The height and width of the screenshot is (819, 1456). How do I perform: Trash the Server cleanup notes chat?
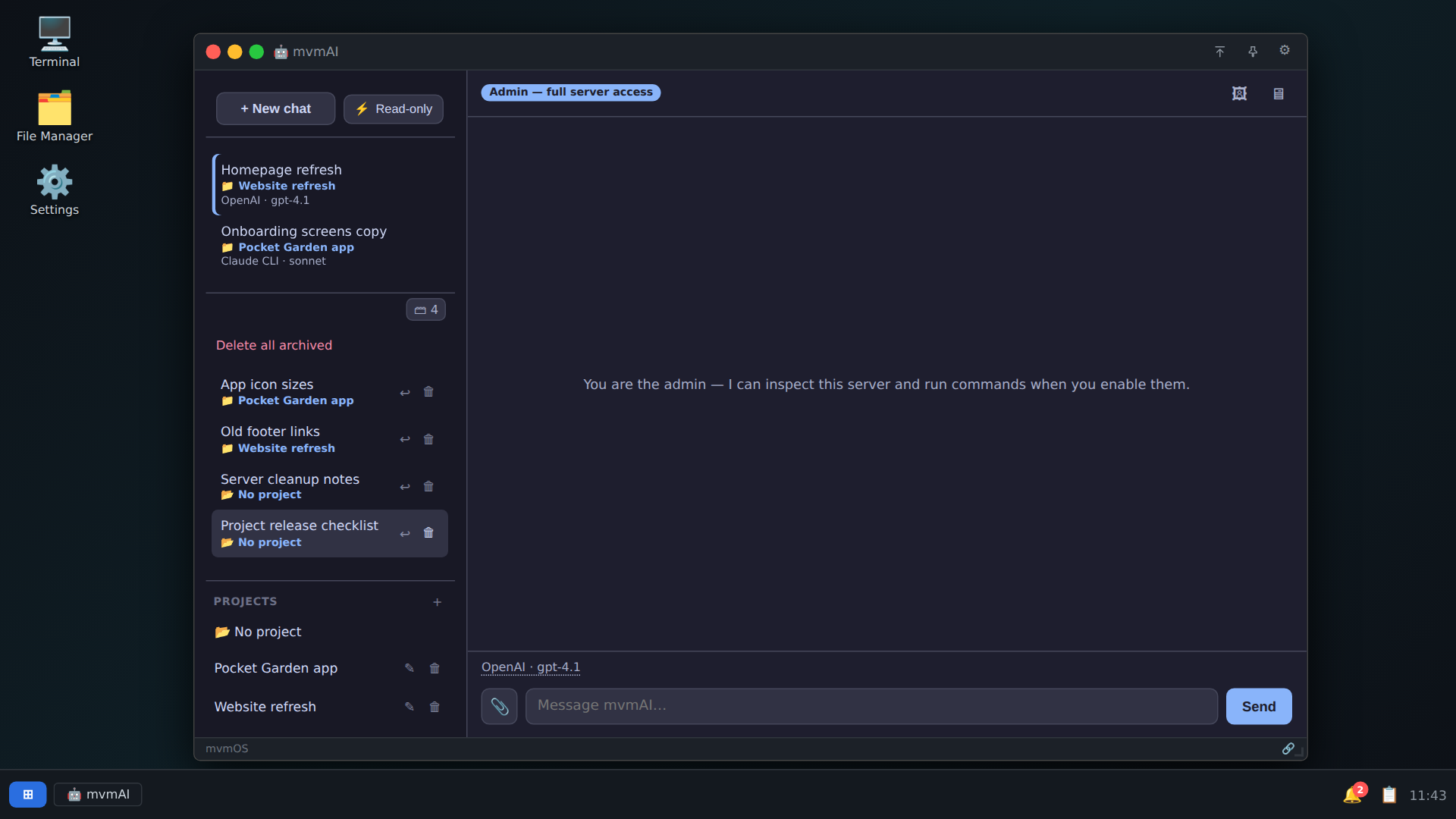[x=428, y=487]
